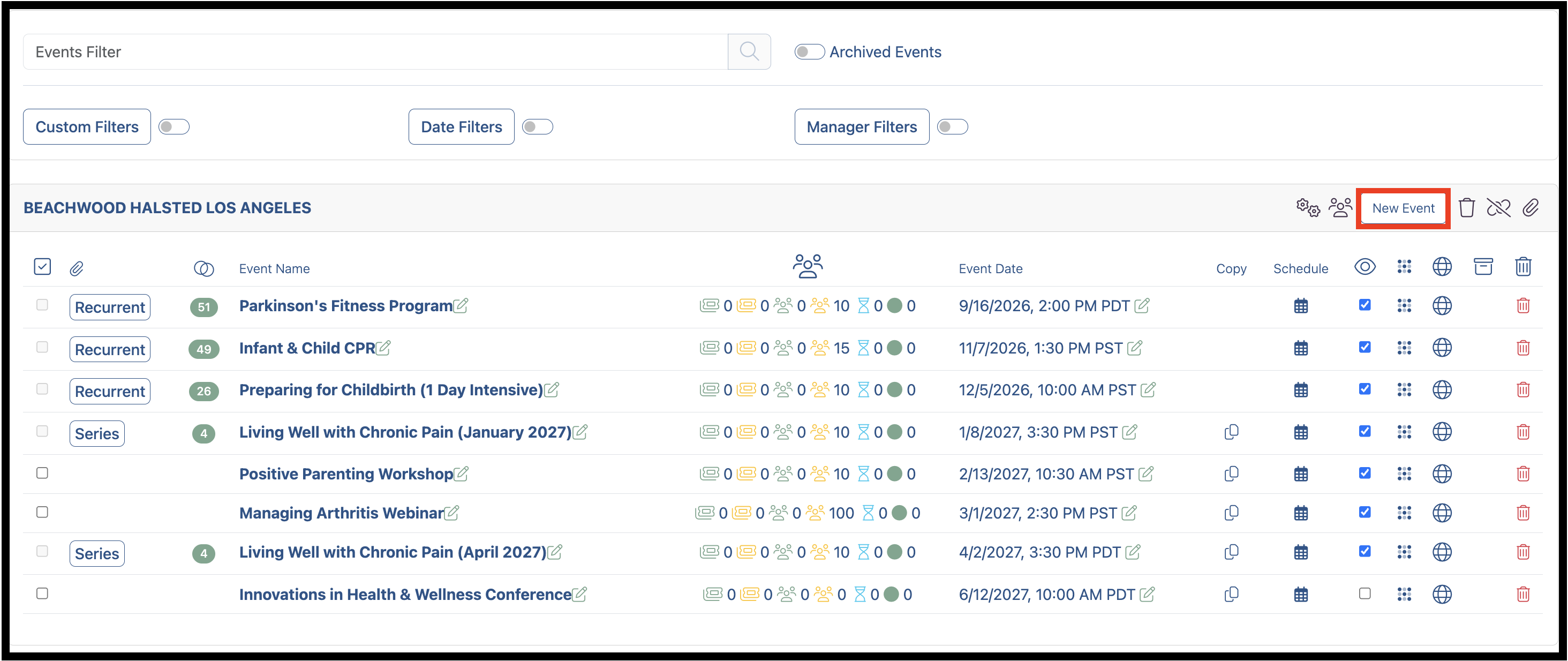The height and width of the screenshot is (661, 1568).
Task: Select the Positive Parenting Workshop row checkbox
Action: [42, 473]
